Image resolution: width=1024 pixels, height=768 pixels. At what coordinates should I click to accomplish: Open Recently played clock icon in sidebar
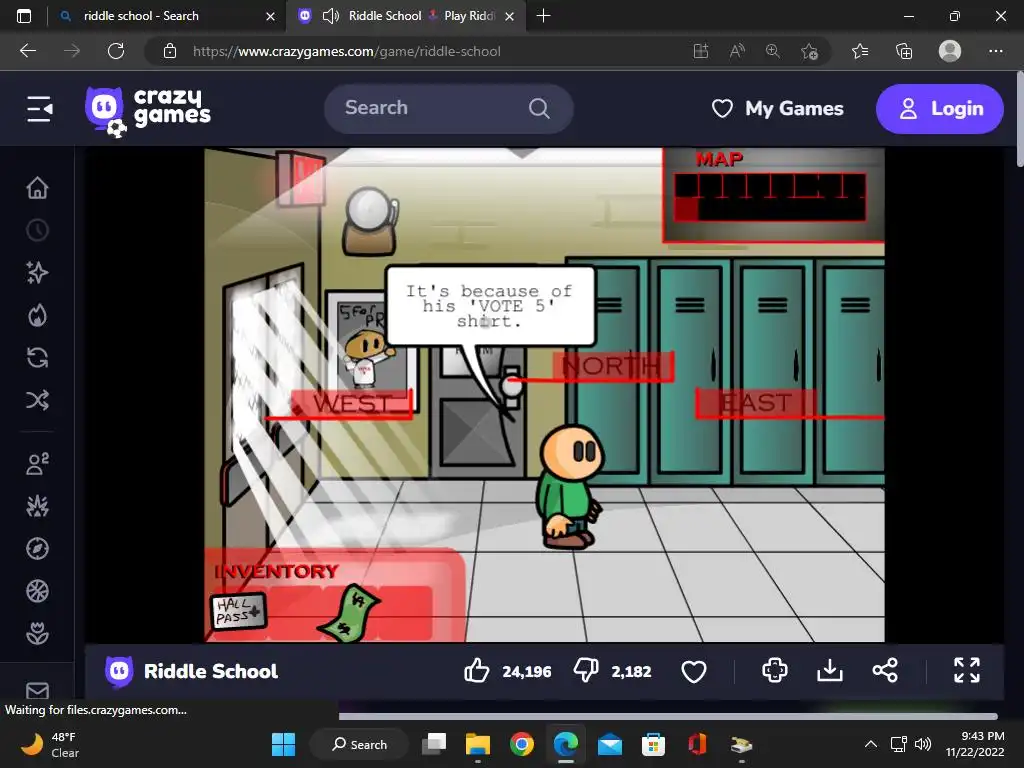click(37, 230)
